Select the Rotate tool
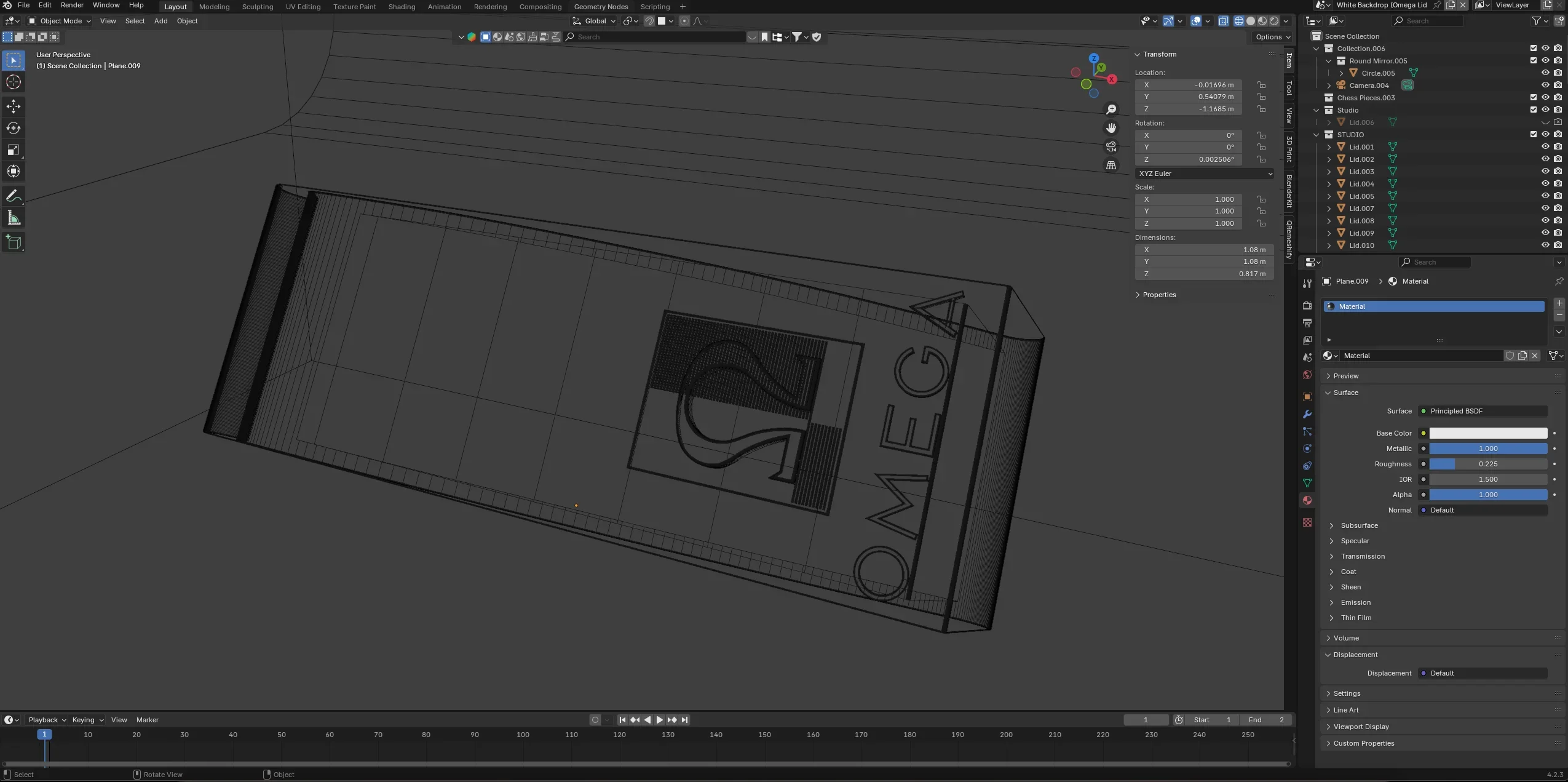 14,128
